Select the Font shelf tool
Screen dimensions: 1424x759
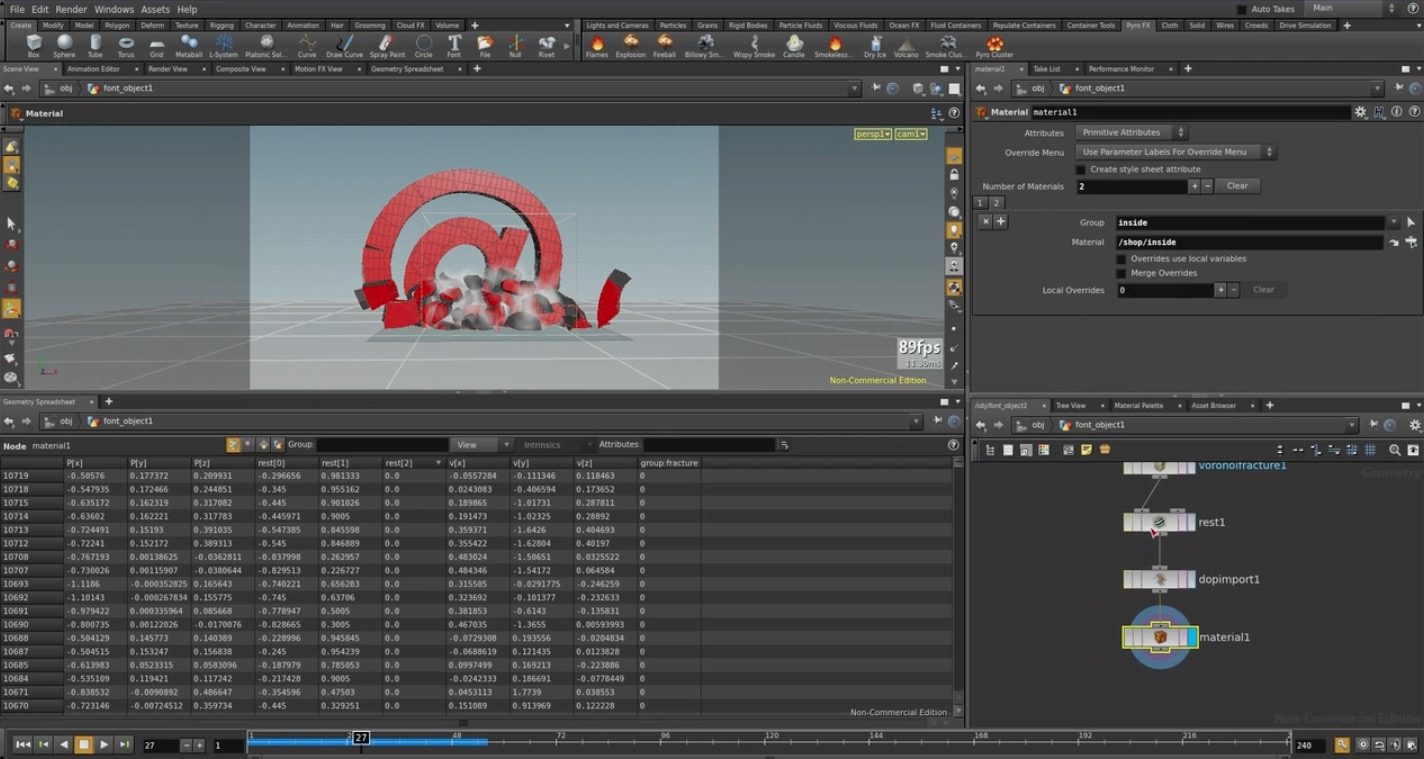pyautogui.click(x=454, y=46)
